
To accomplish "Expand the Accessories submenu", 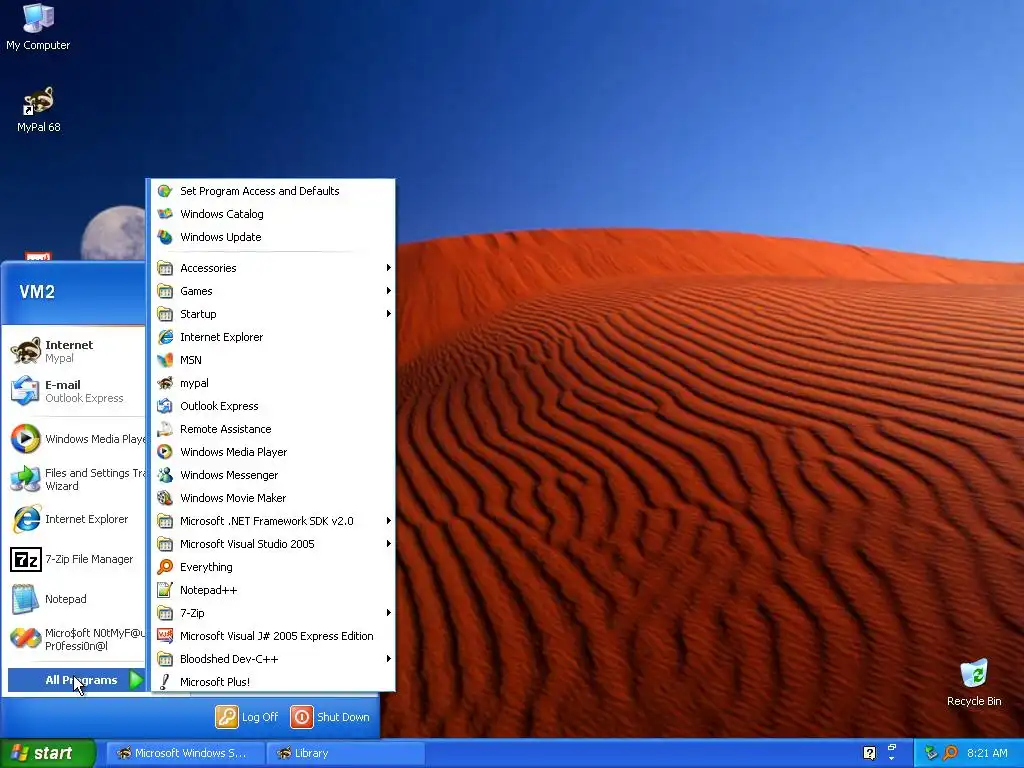I will tap(273, 268).
